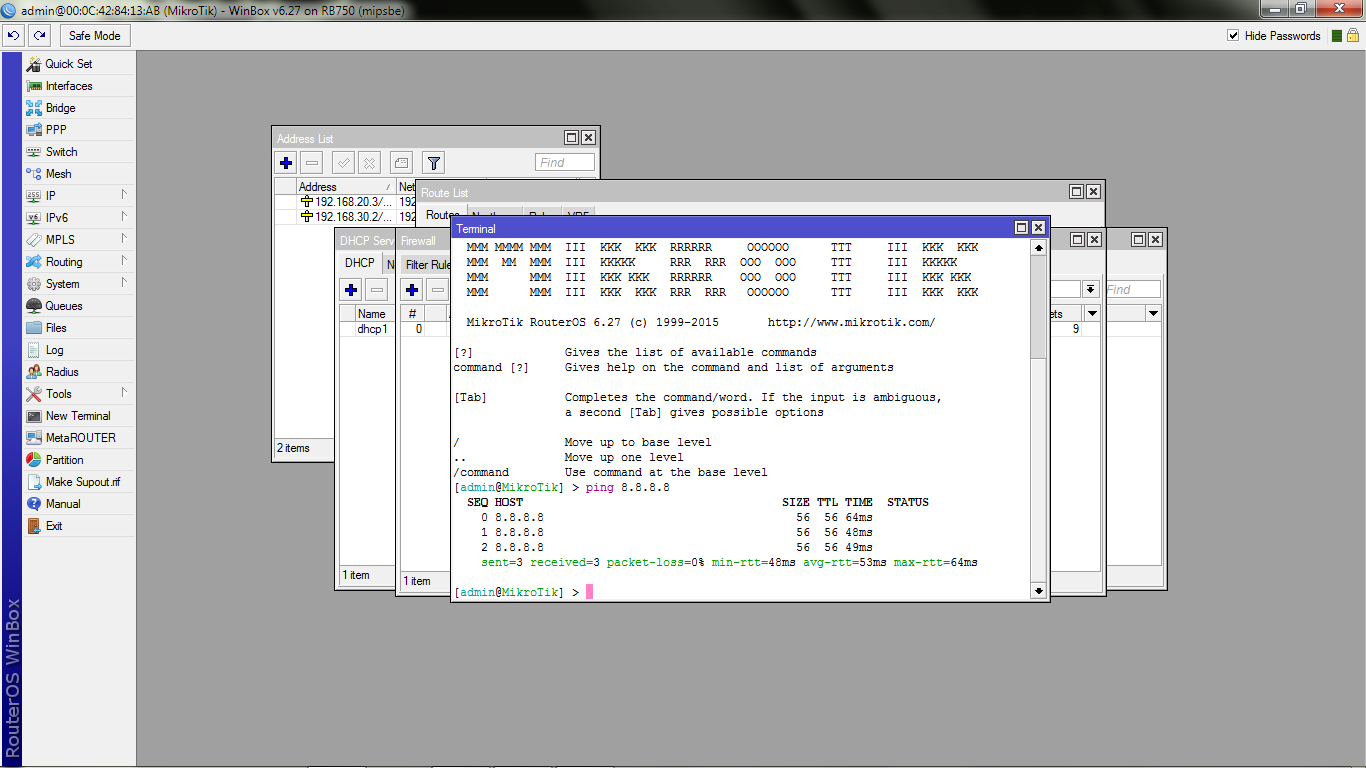Viewport: 1366px width, 768px height.
Task: Open the Bridge menu item
Action: (x=60, y=108)
